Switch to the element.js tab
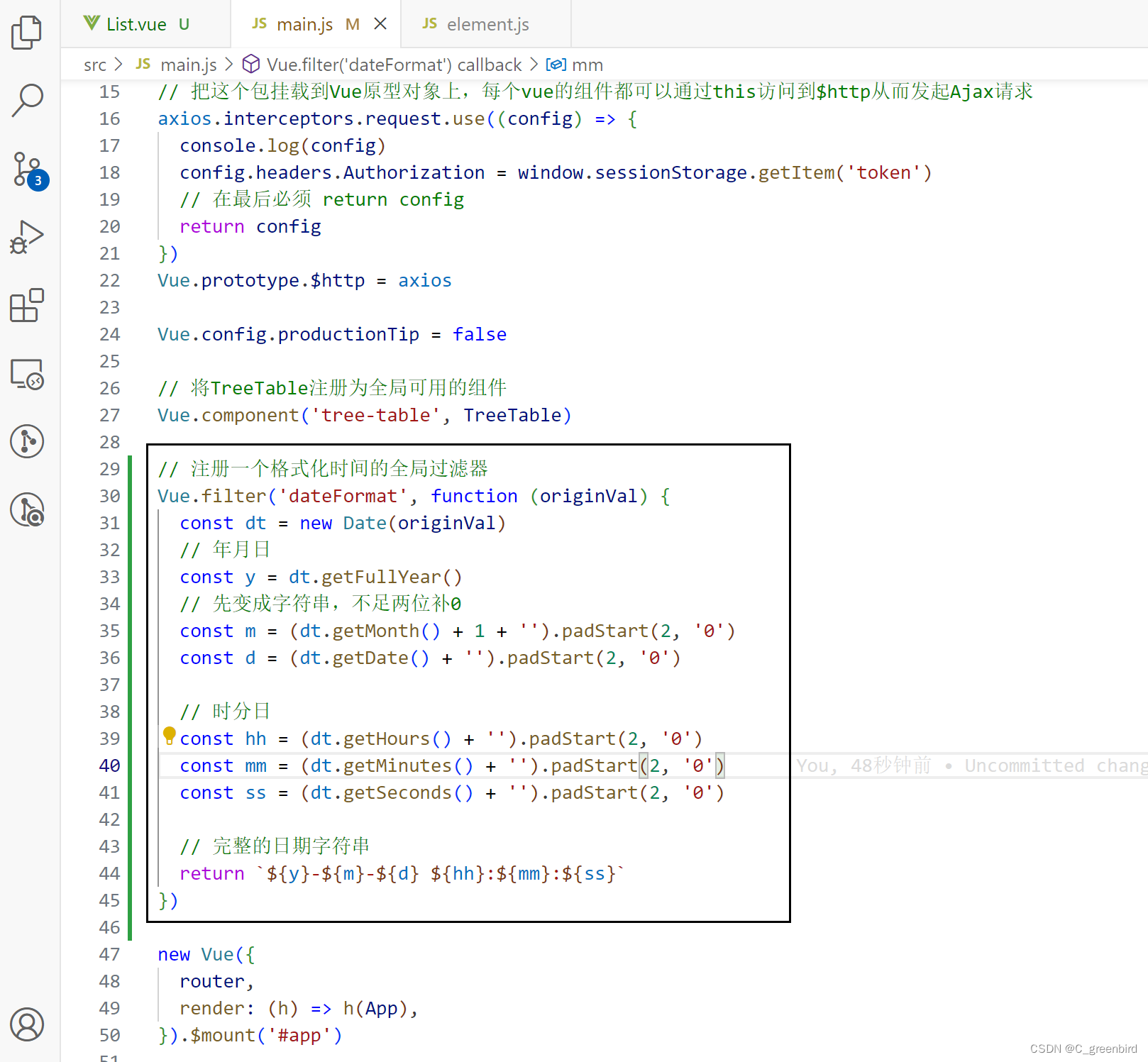 [486, 24]
